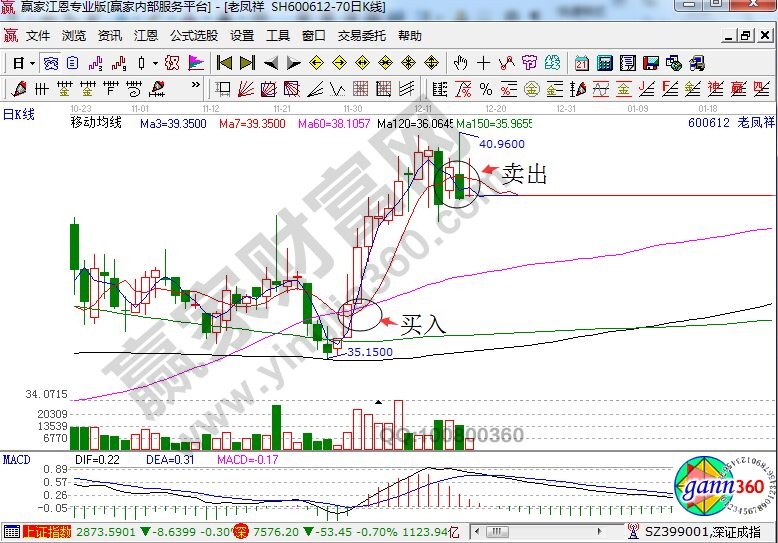The image size is (778, 543).
Task: Click the 日K线 period label
Action: tap(19, 114)
